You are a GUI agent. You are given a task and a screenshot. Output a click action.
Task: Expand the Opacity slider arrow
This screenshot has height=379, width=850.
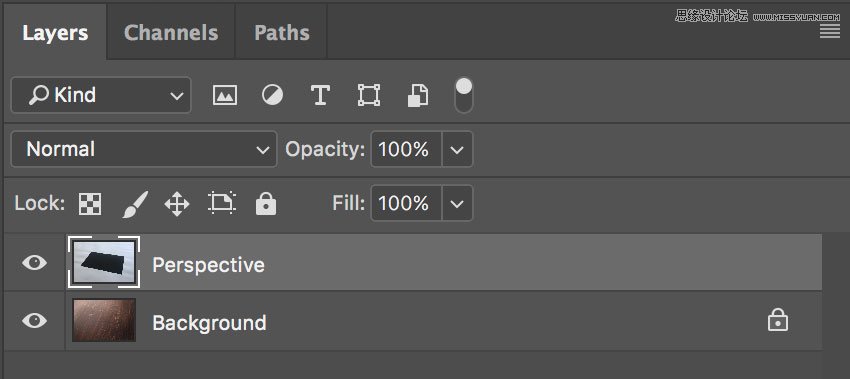[457, 149]
